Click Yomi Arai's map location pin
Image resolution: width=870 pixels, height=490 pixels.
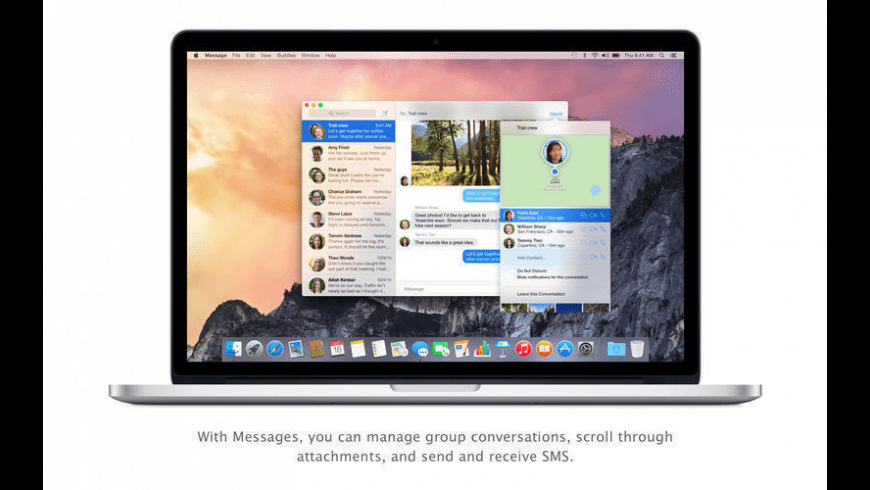coord(555,153)
